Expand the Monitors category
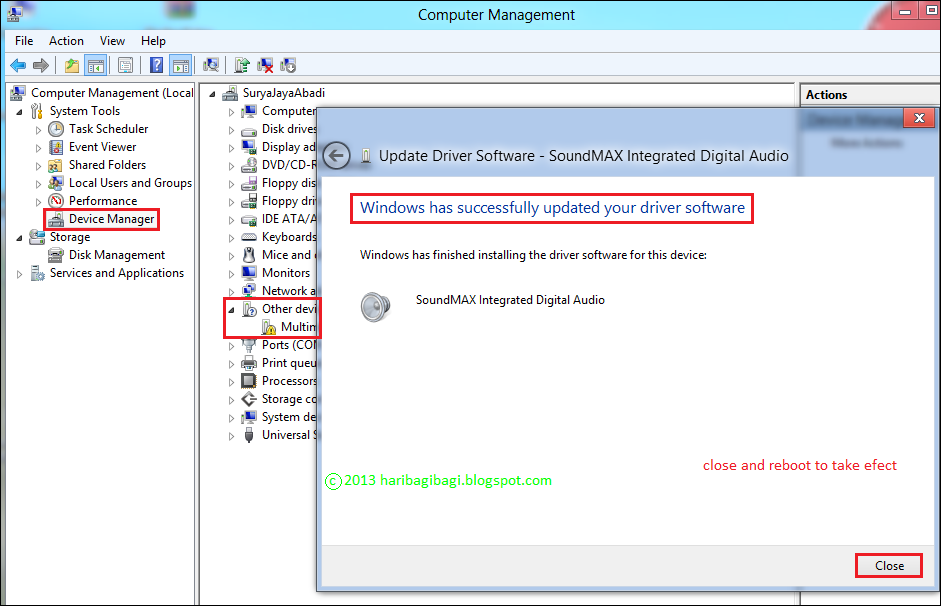The height and width of the screenshot is (606, 941). click(x=232, y=274)
